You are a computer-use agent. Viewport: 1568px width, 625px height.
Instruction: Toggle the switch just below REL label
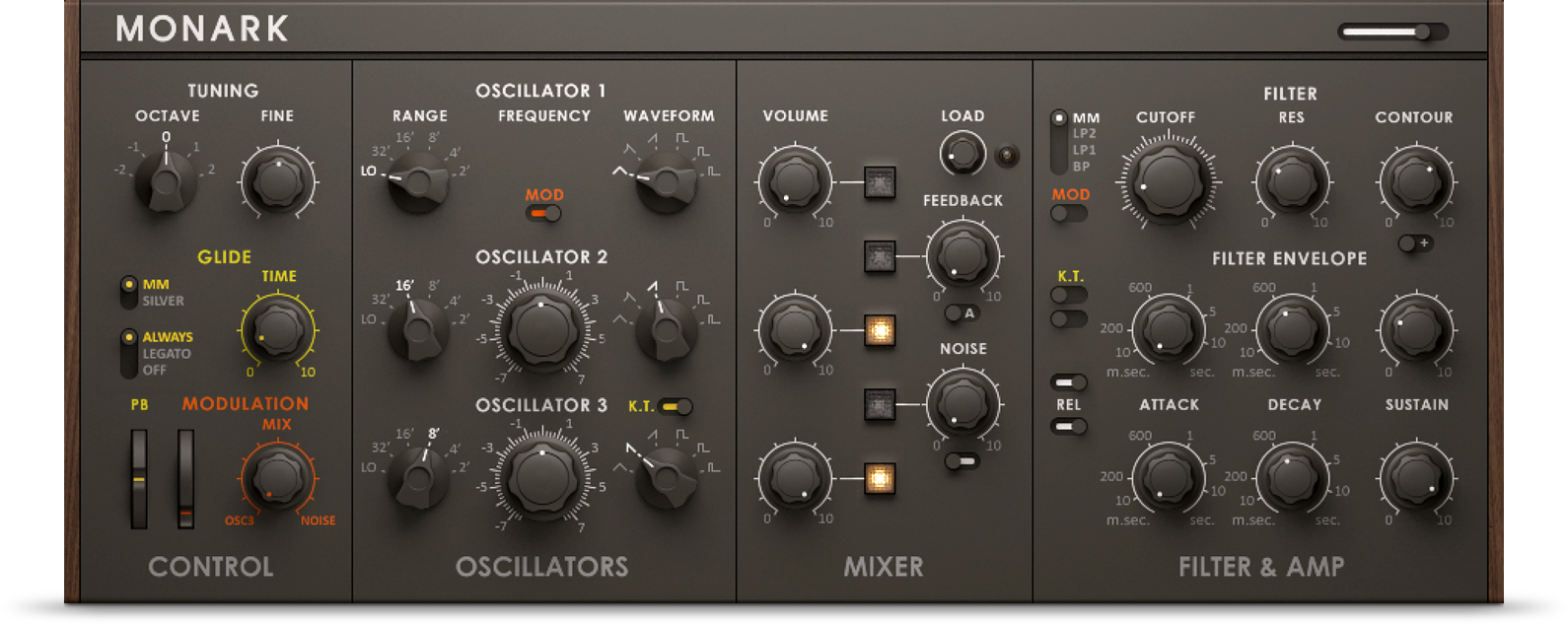point(1069,426)
